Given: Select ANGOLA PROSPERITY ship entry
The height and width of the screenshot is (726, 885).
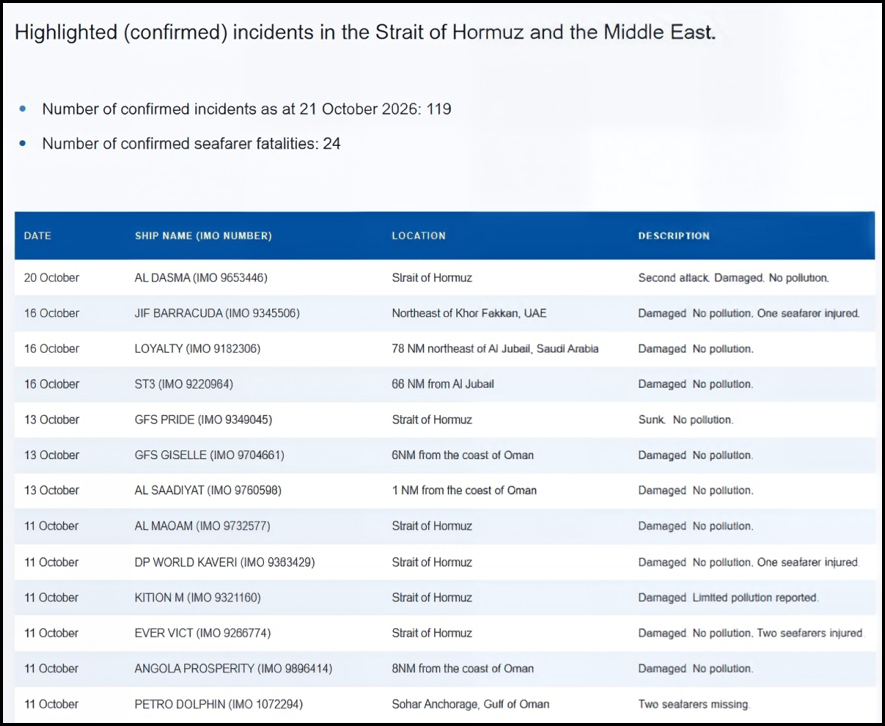Looking at the screenshot, I should [233, 669].
